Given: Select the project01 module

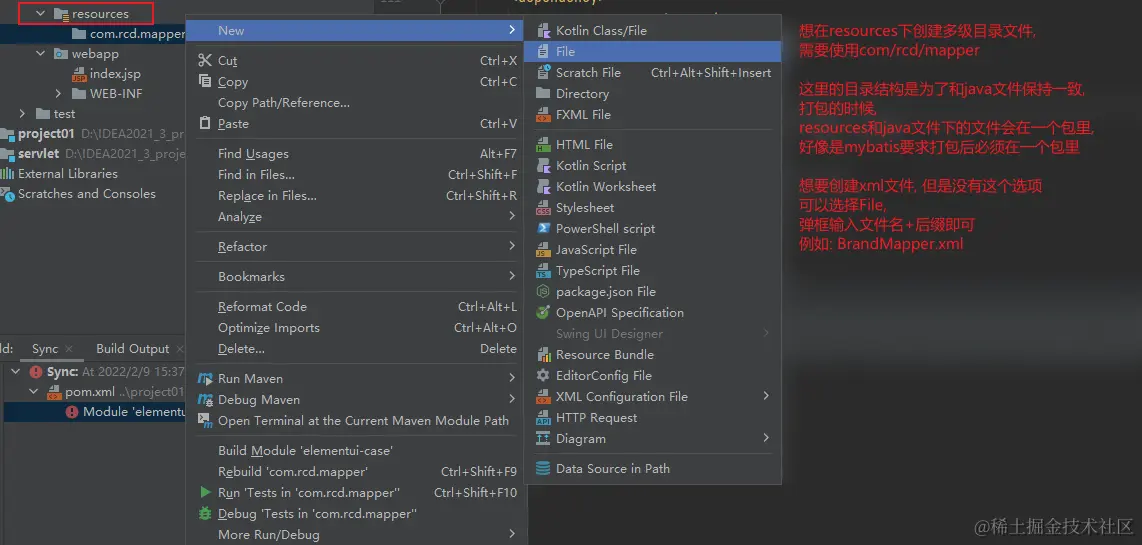Looking at the screenshot, I should (x=47, y=134).
